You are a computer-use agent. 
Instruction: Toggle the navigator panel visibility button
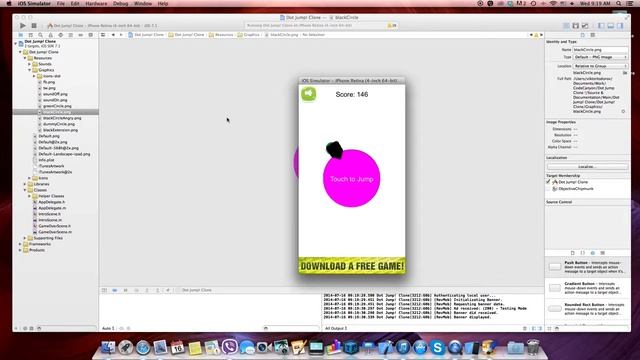601,26
